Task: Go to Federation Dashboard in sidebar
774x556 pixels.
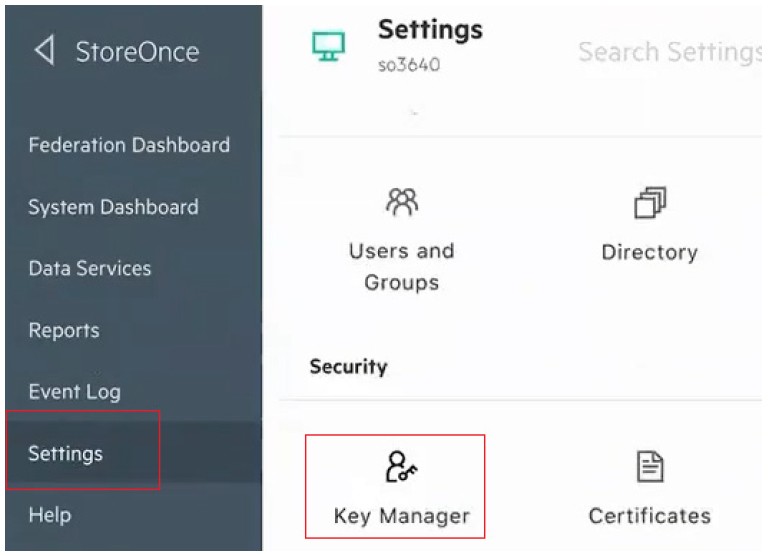Action: pos(129,145)
